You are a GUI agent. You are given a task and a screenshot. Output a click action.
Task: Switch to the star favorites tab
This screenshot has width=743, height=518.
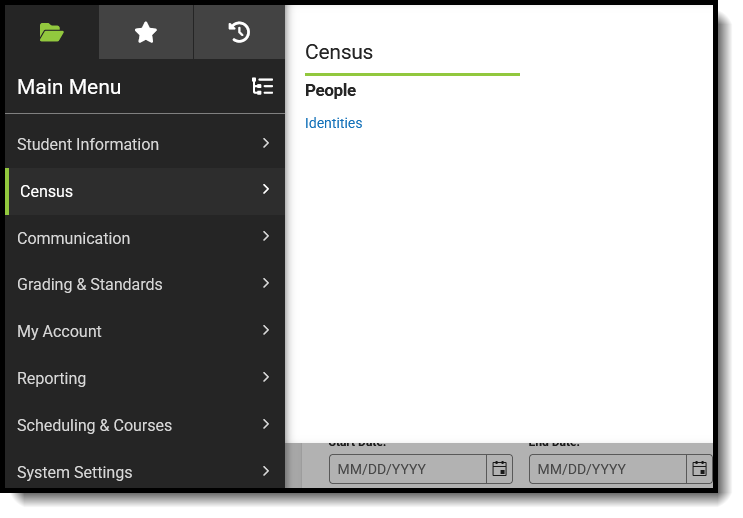[x=145, y=32]
